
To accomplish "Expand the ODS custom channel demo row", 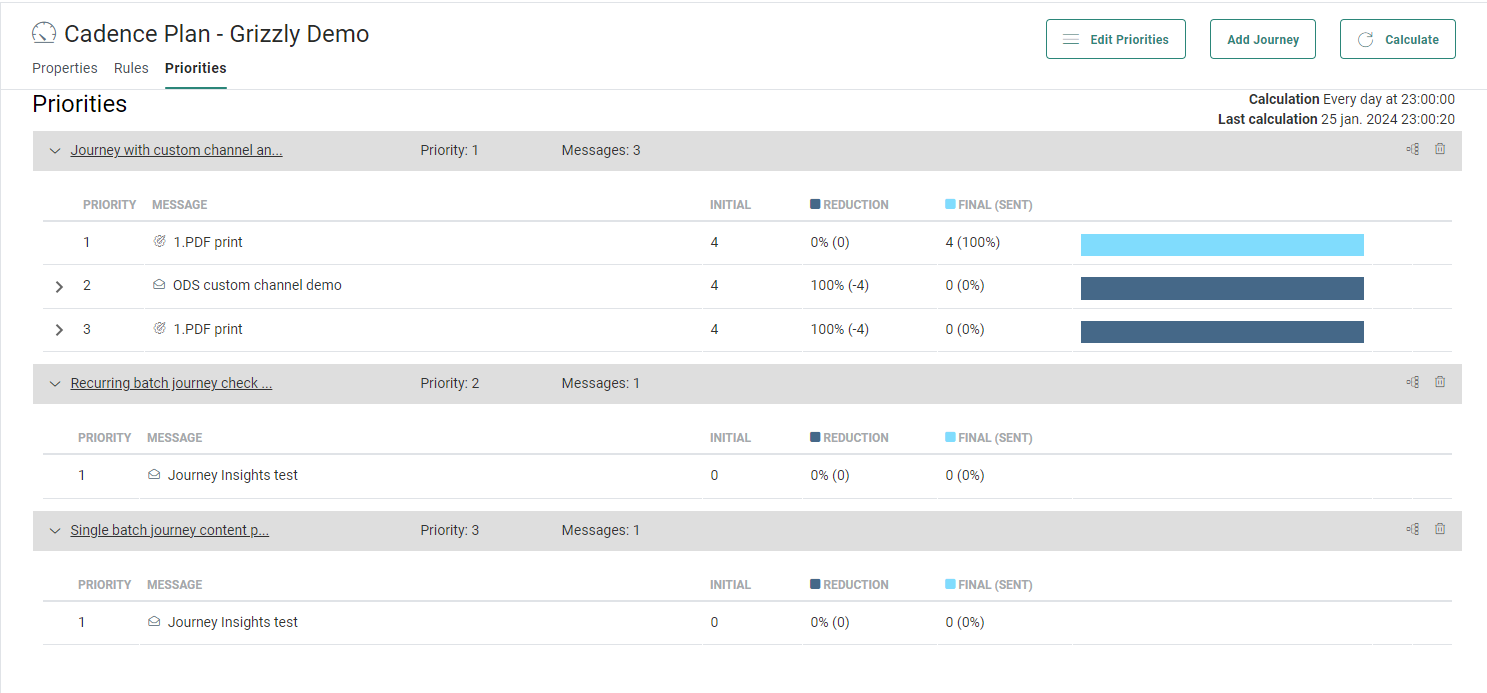I will [59, 286].
